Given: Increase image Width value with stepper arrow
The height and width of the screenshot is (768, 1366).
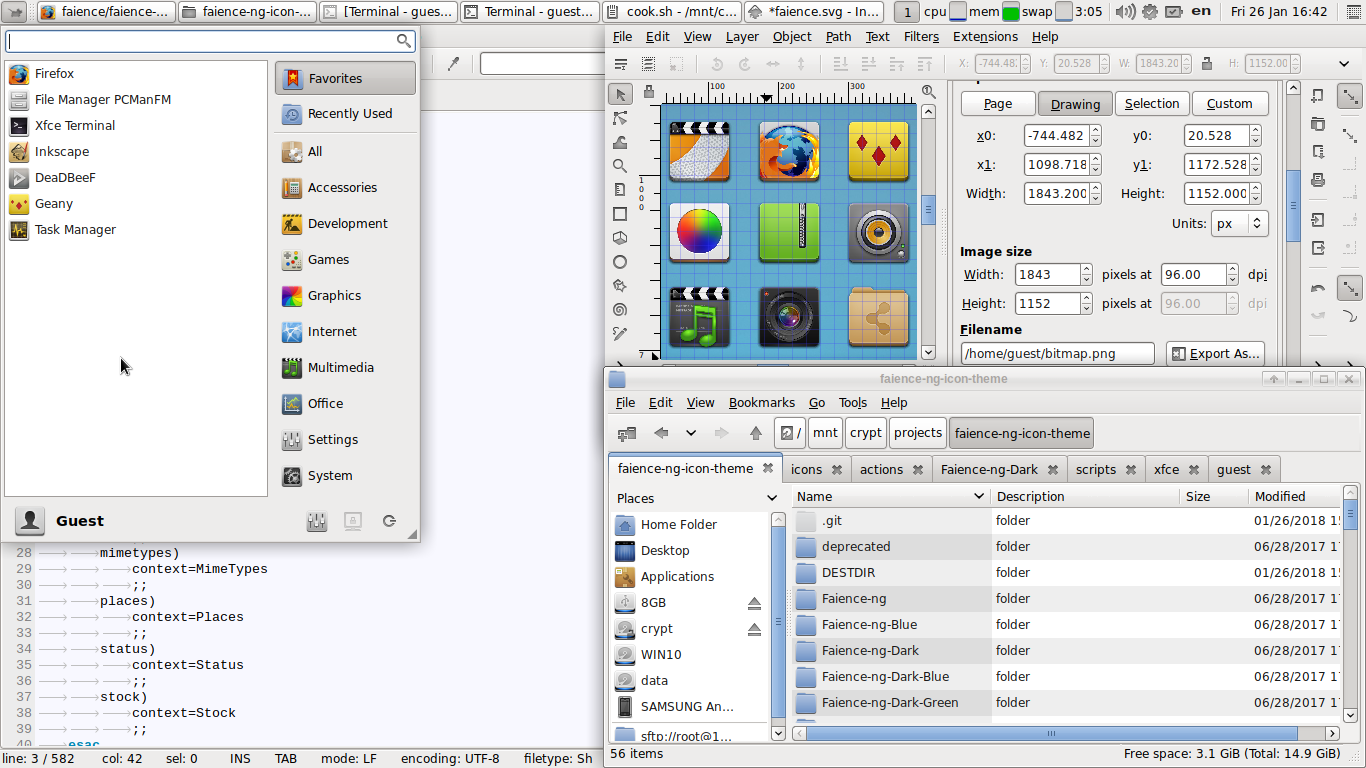Looking at the screenshot, I should [x=1086, y=269].
